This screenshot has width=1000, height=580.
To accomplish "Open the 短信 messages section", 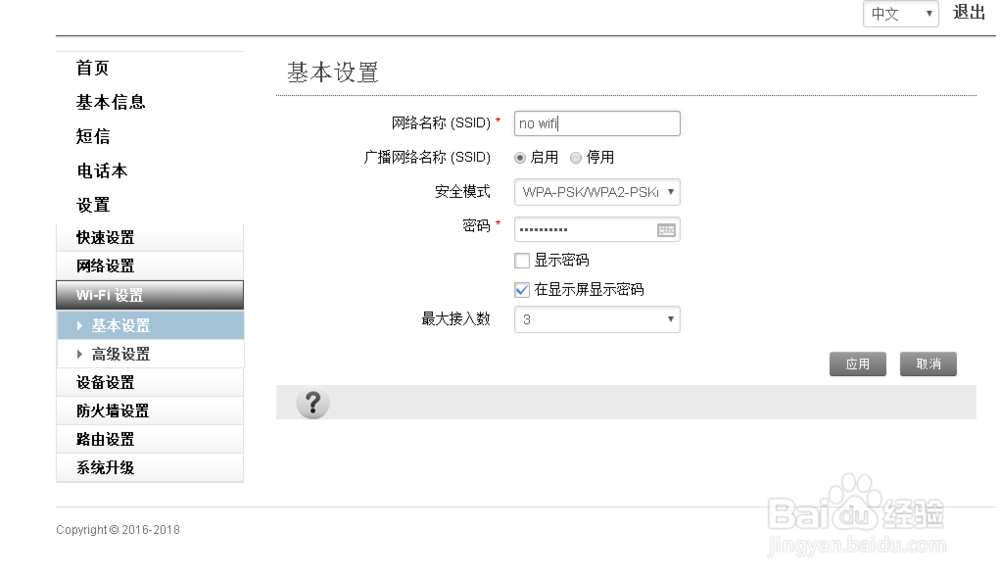I will (91, 137).
